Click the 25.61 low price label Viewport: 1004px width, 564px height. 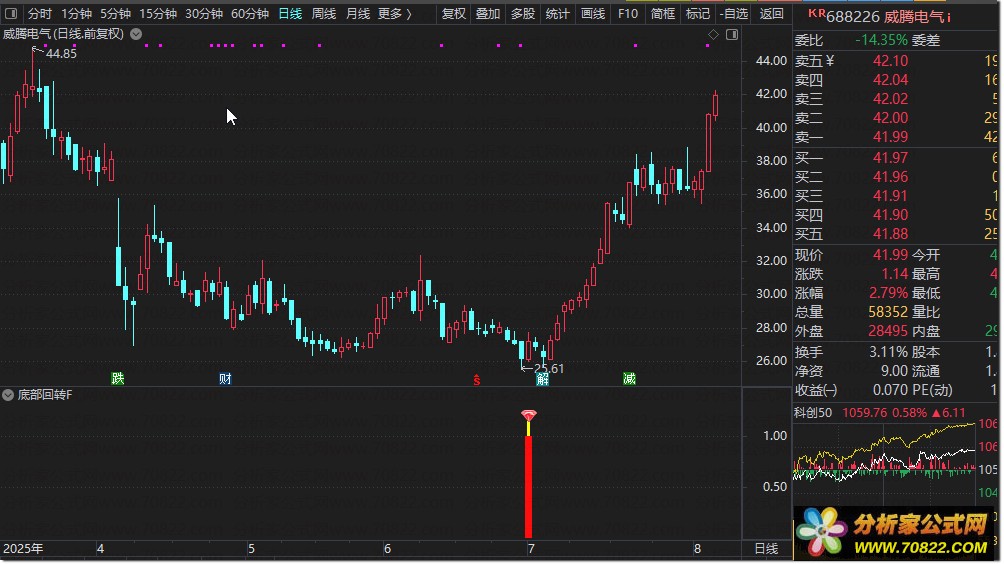549,369
